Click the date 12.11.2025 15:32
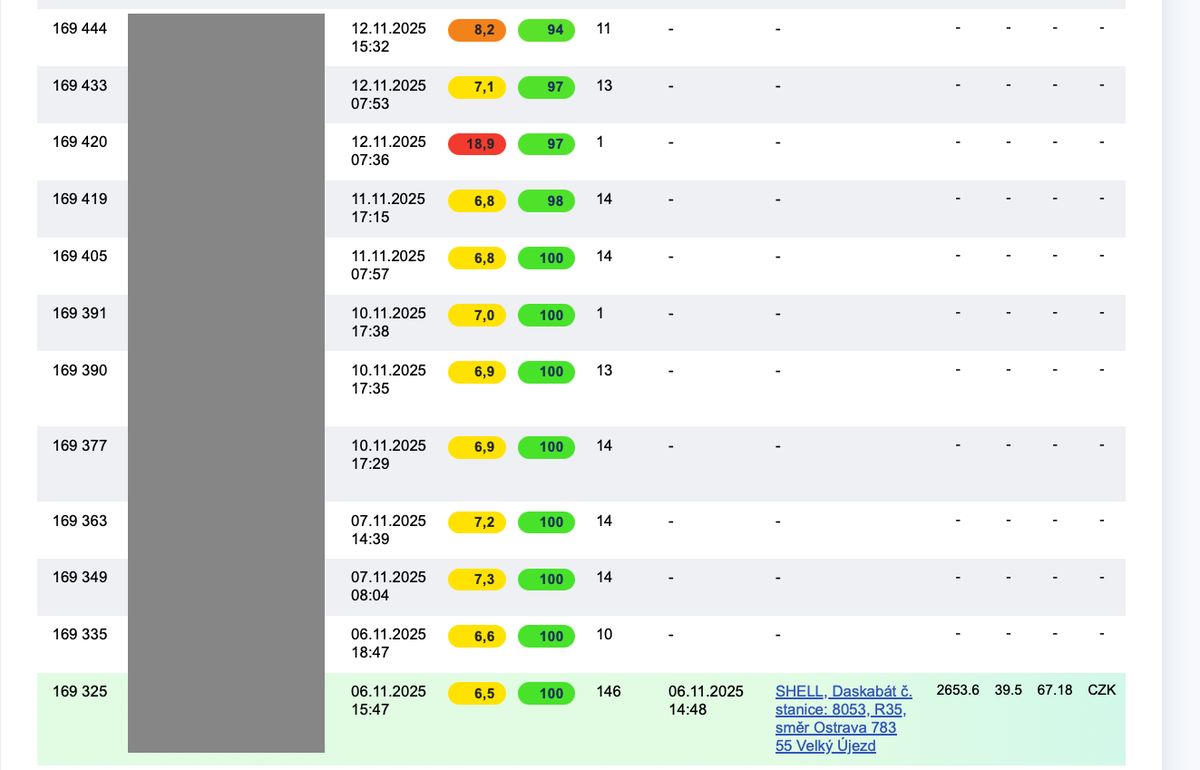The width and height of the screenshot is (1200, 770). (x=388, y=37)
